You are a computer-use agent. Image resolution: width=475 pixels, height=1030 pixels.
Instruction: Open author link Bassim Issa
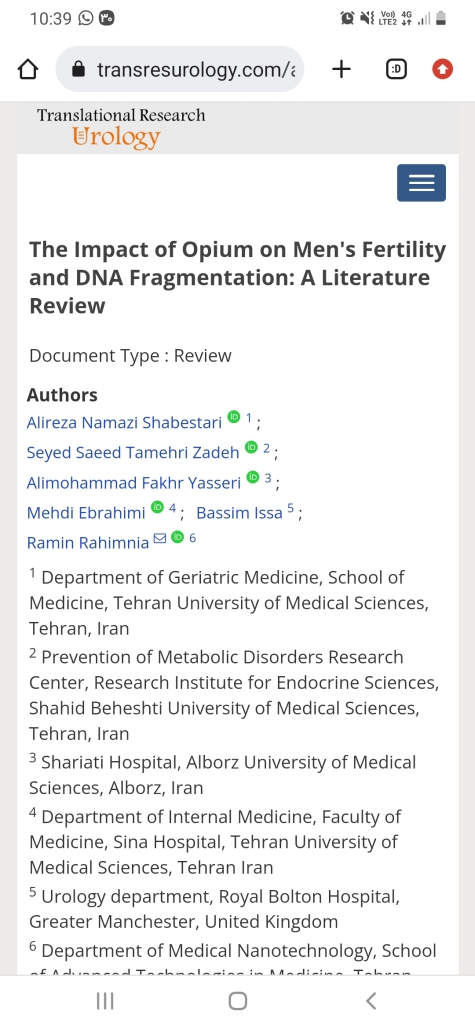[x=239, y=513]
